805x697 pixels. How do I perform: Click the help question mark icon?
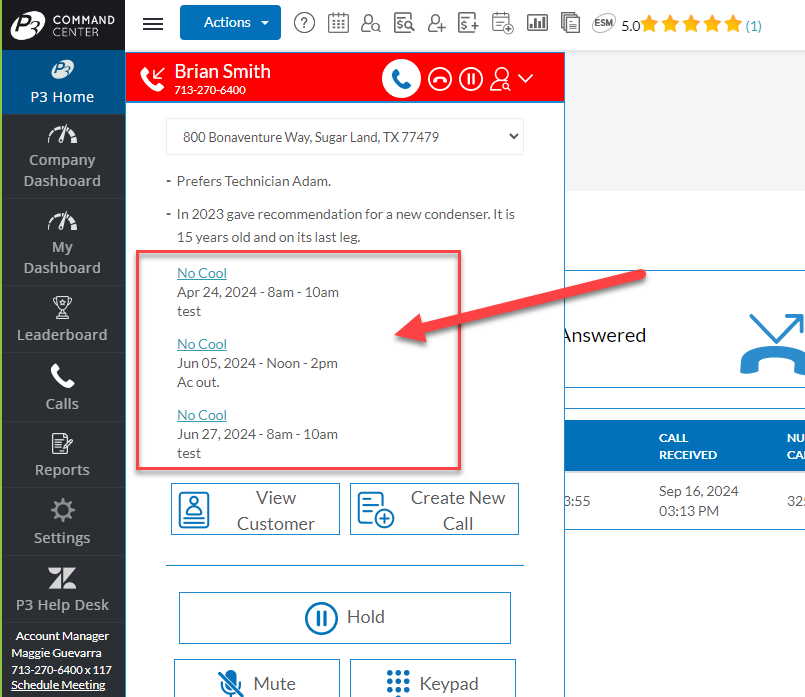pos(304,23)
